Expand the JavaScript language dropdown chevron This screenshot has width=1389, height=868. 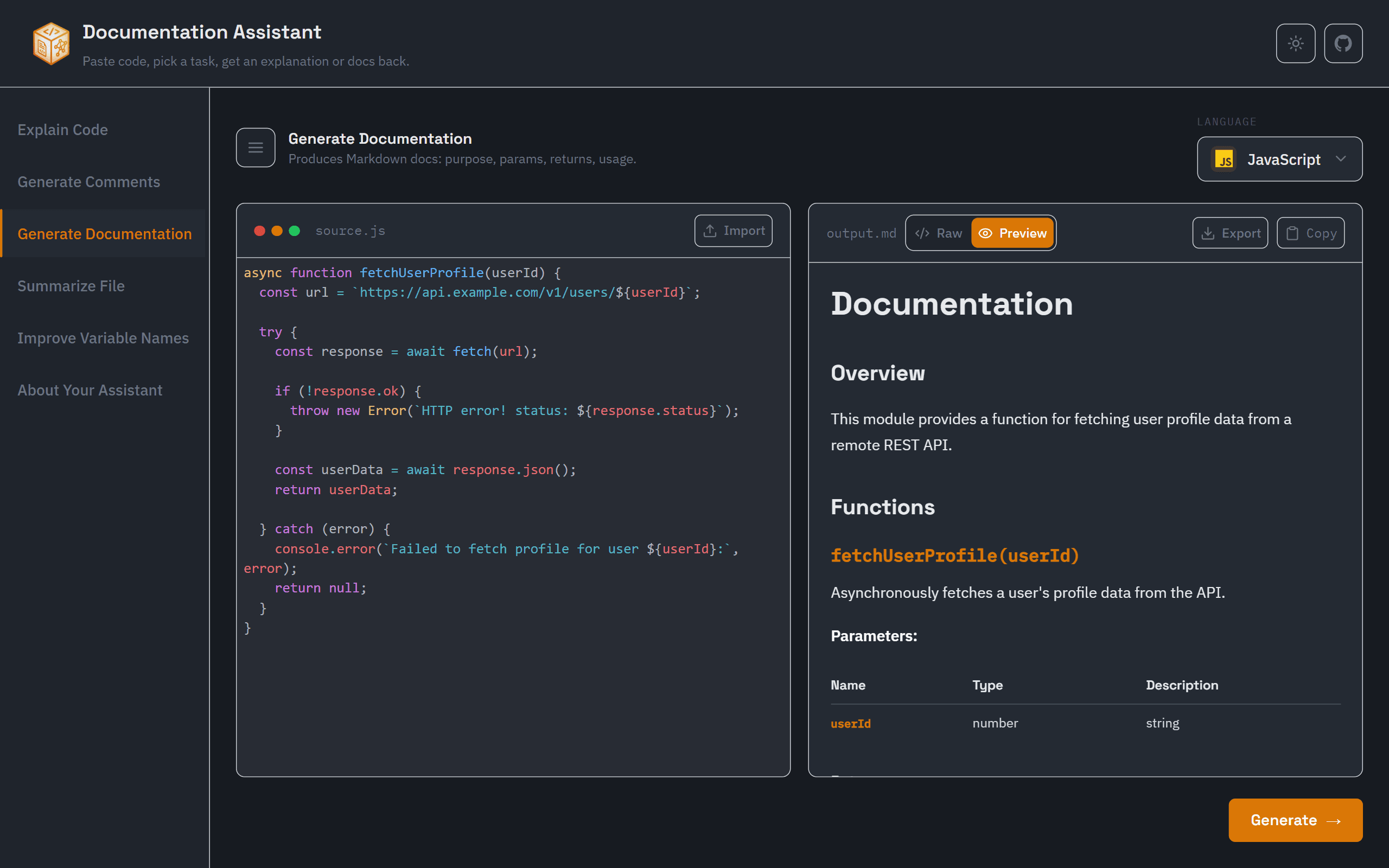point(1341,159)
